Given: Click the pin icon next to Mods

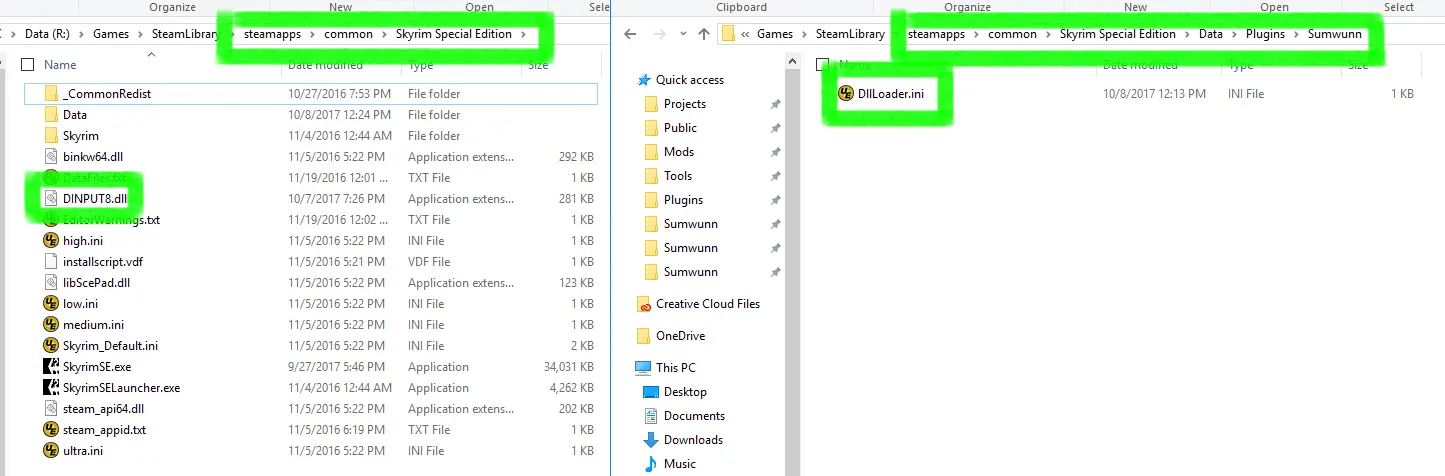Looking at the screenshot, I should pyautogui.click(x=775, y=152).
